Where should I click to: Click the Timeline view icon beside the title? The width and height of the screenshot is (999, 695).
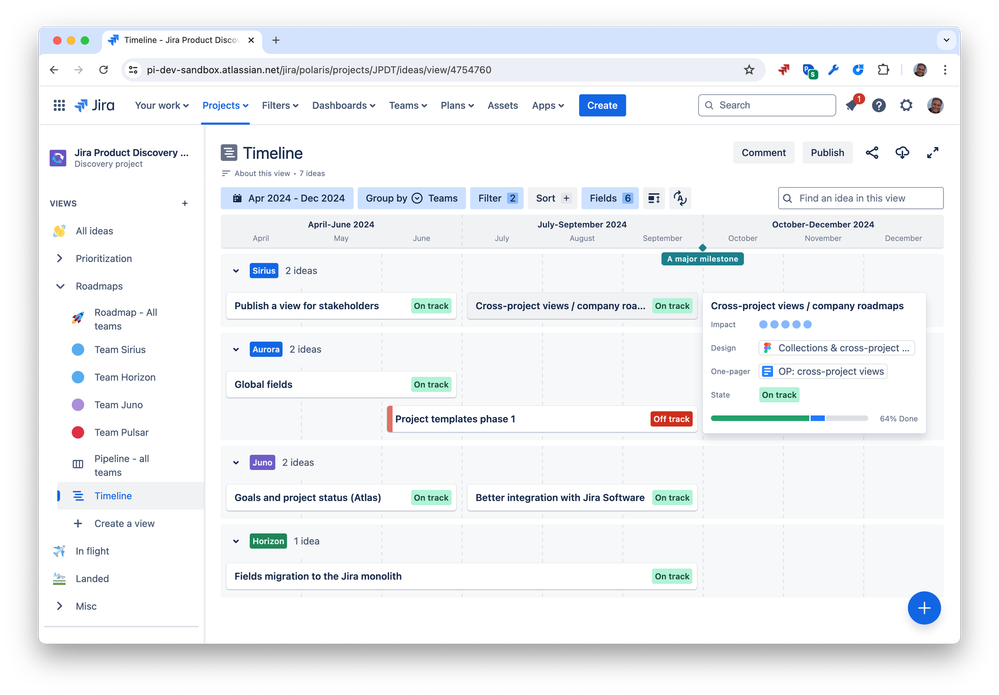(x=229, y=153)
